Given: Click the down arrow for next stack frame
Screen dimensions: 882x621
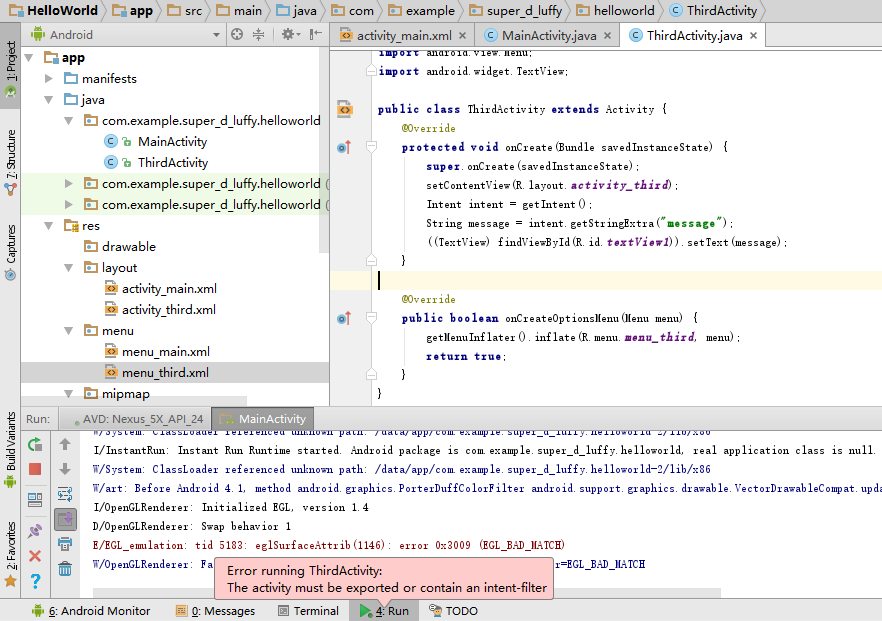Looking at the screenshot, I should pyautogui.click(x=65, y=469).
